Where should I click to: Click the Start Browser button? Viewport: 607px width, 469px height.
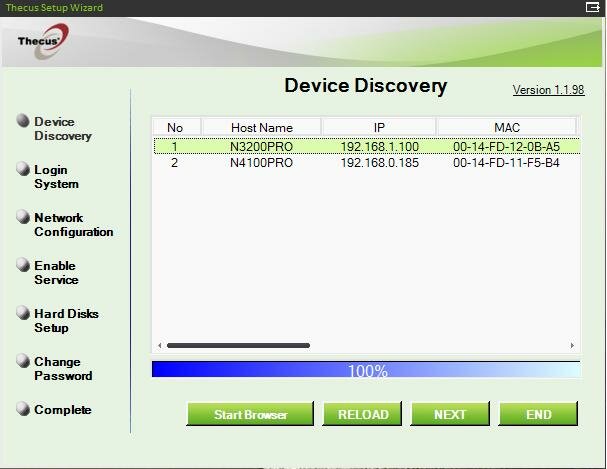click(x=250, y=414)
